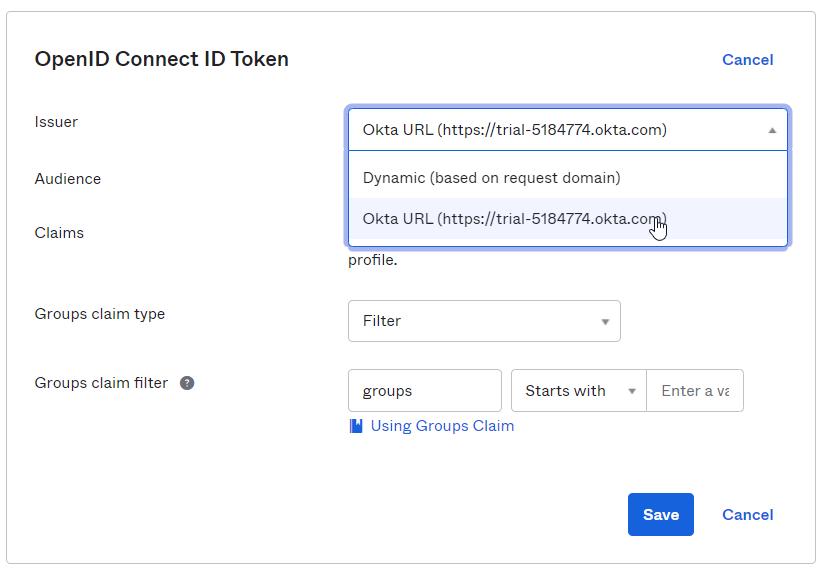Click the Groups claim type label

point(100,314)
